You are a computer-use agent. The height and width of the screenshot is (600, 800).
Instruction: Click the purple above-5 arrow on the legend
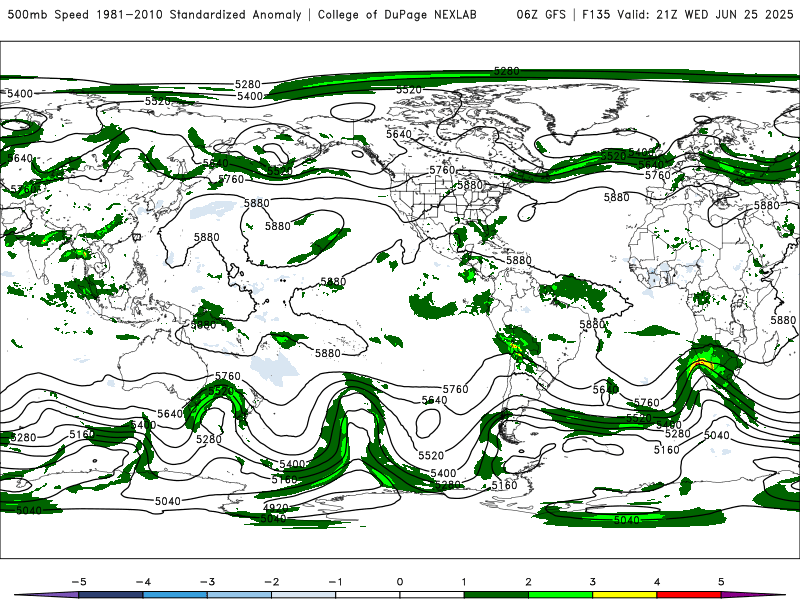[754, 595]
